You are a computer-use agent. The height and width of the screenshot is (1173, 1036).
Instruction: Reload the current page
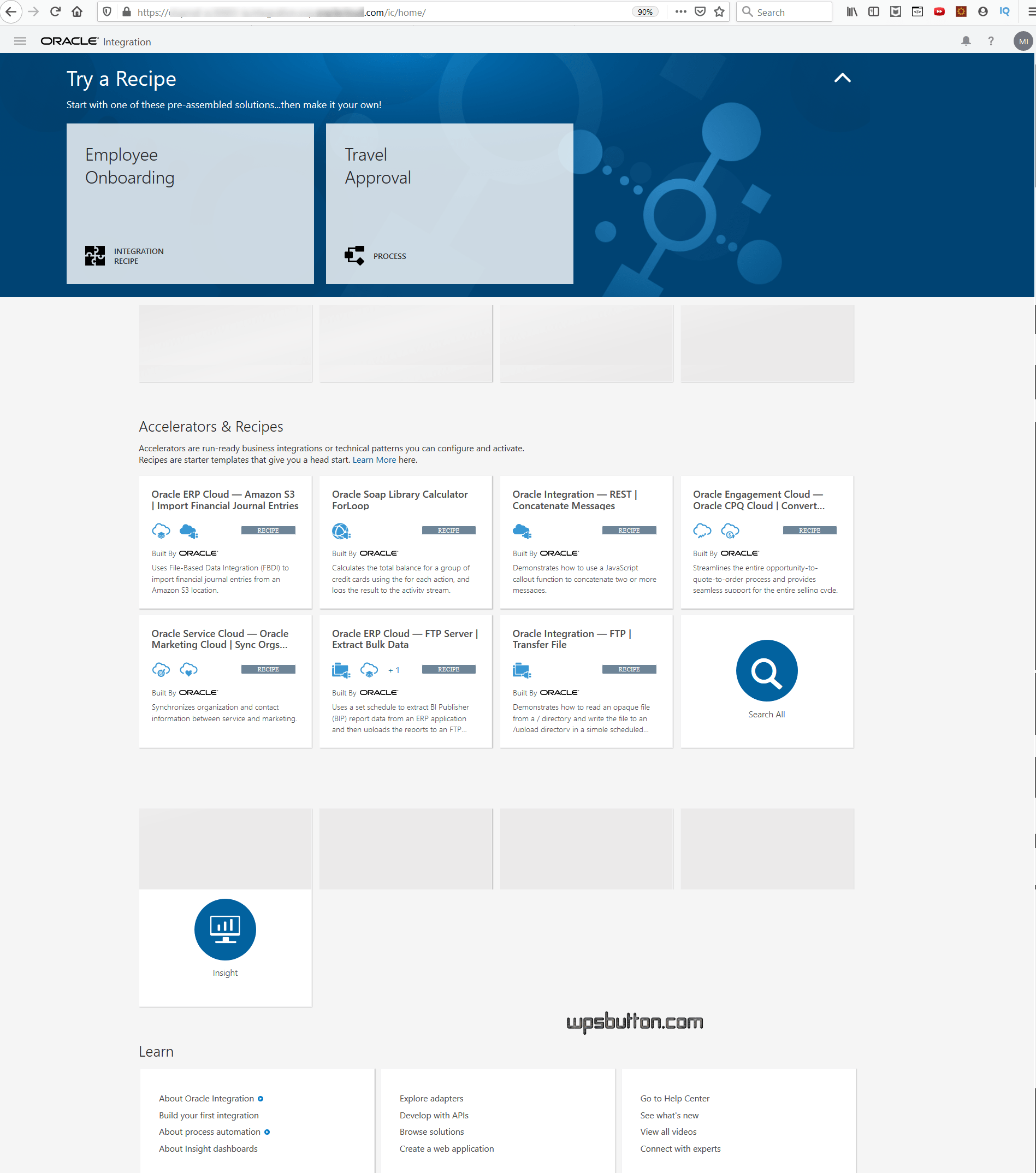point(55,12)
